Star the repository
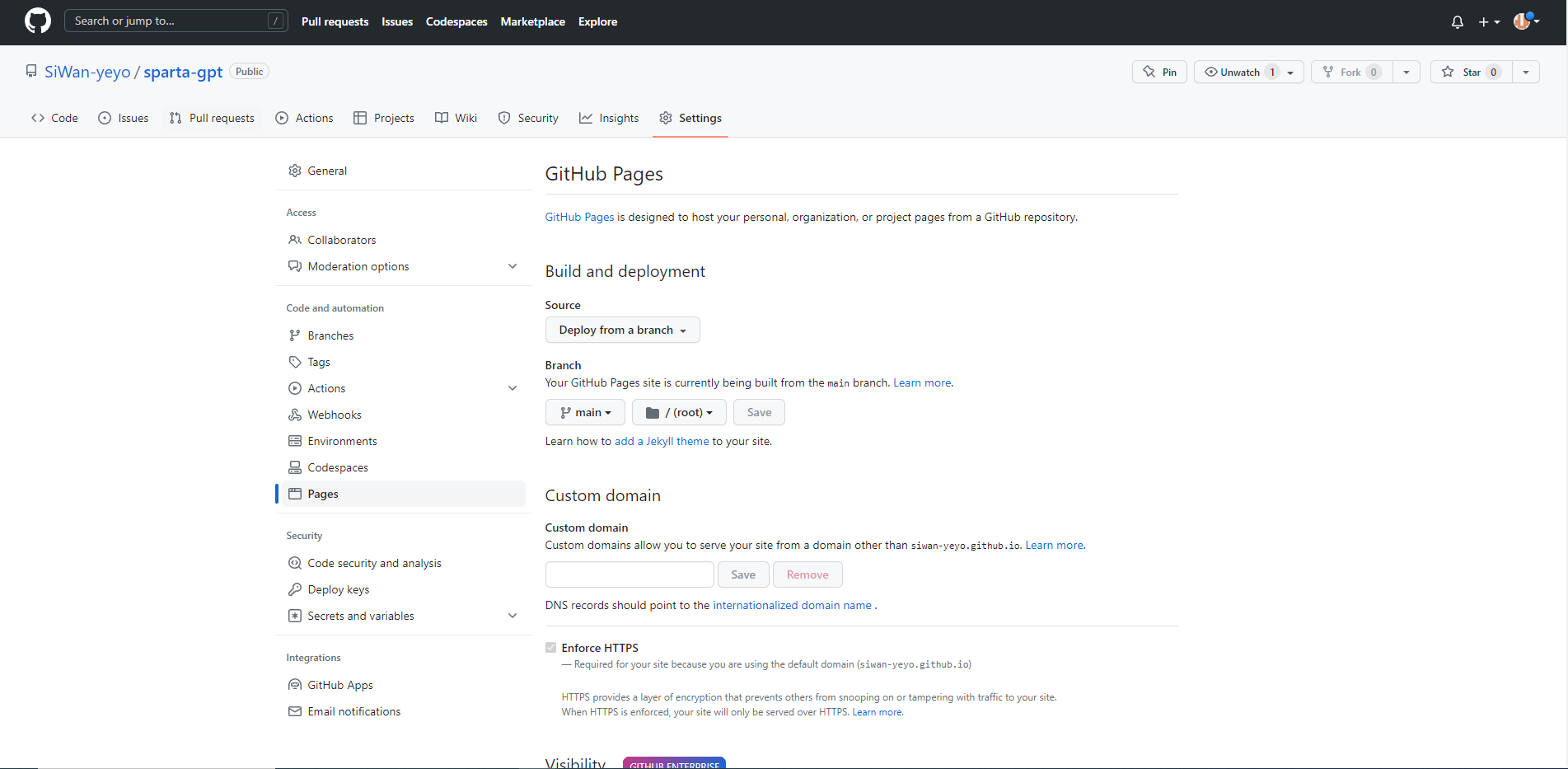Viewport: 1568px width, 769px height. [1471, 72]
